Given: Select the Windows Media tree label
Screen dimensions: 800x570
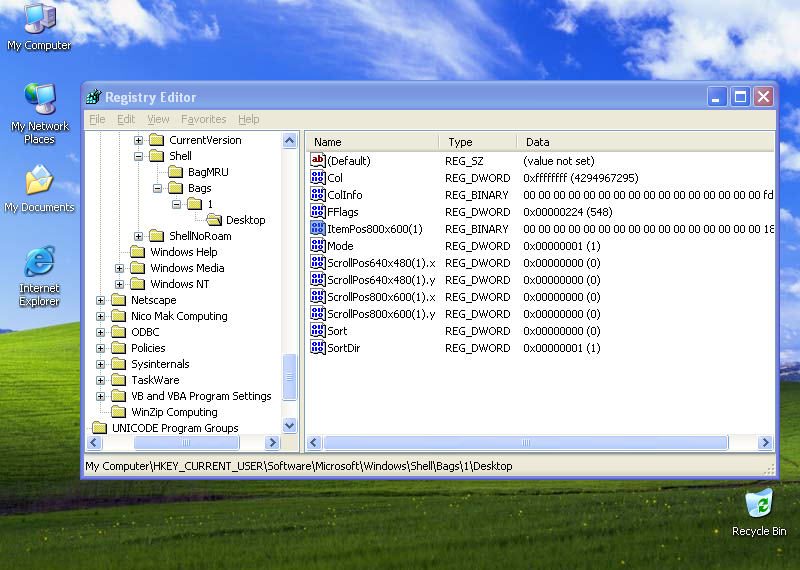Looking at the screenshot, I should tap(187, 268).
